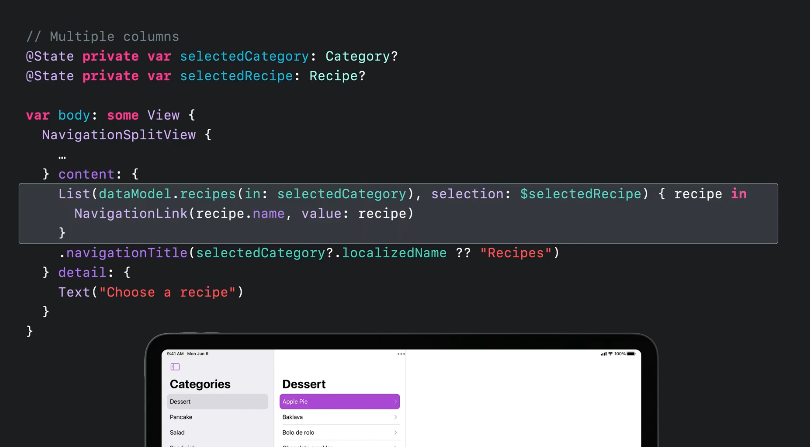Click the battery indicator in iPad status bar

pyautogui.click(x=631, y=354)
